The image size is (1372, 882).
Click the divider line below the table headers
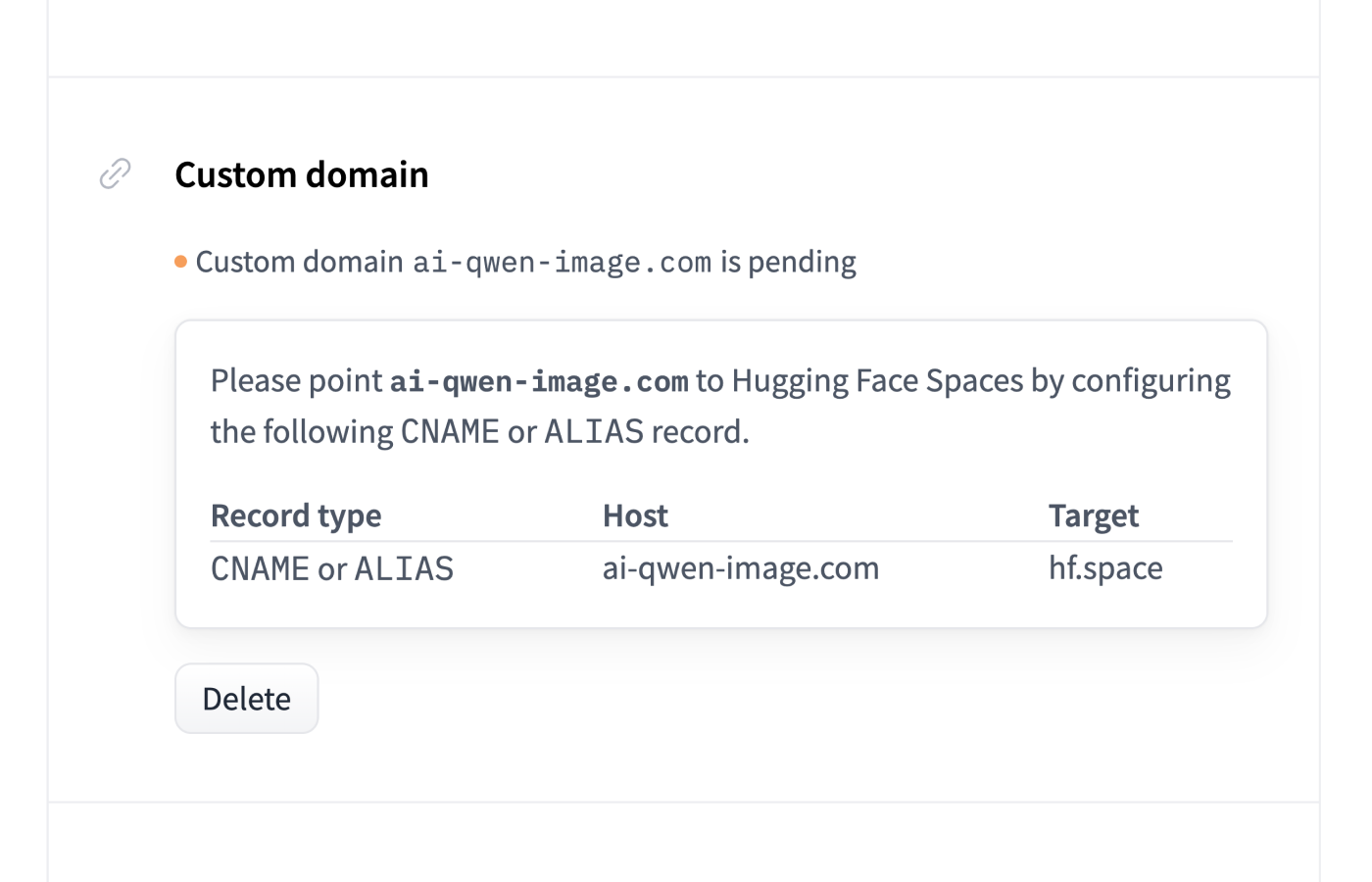tap(721, 541)
